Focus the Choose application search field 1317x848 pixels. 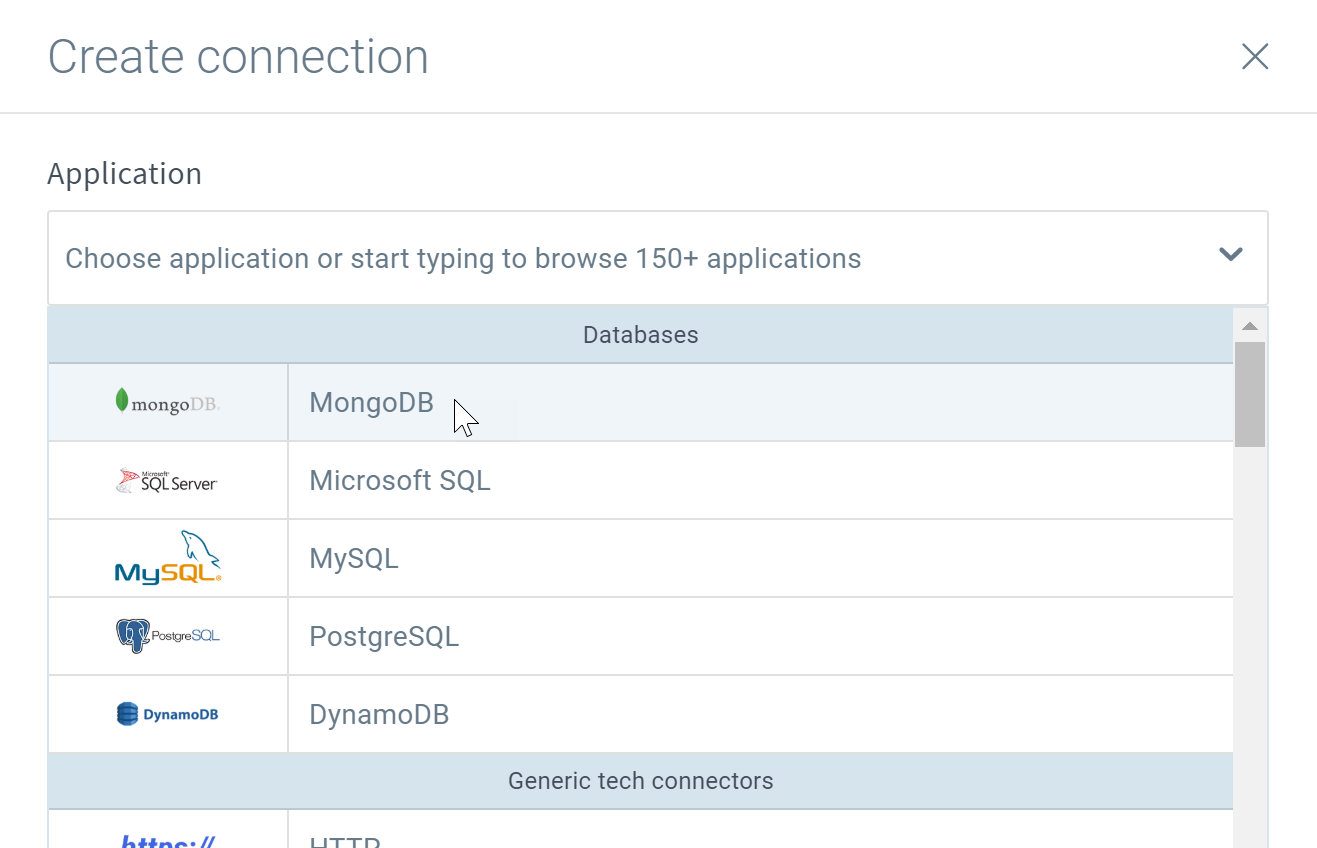[x=657, y=258]
